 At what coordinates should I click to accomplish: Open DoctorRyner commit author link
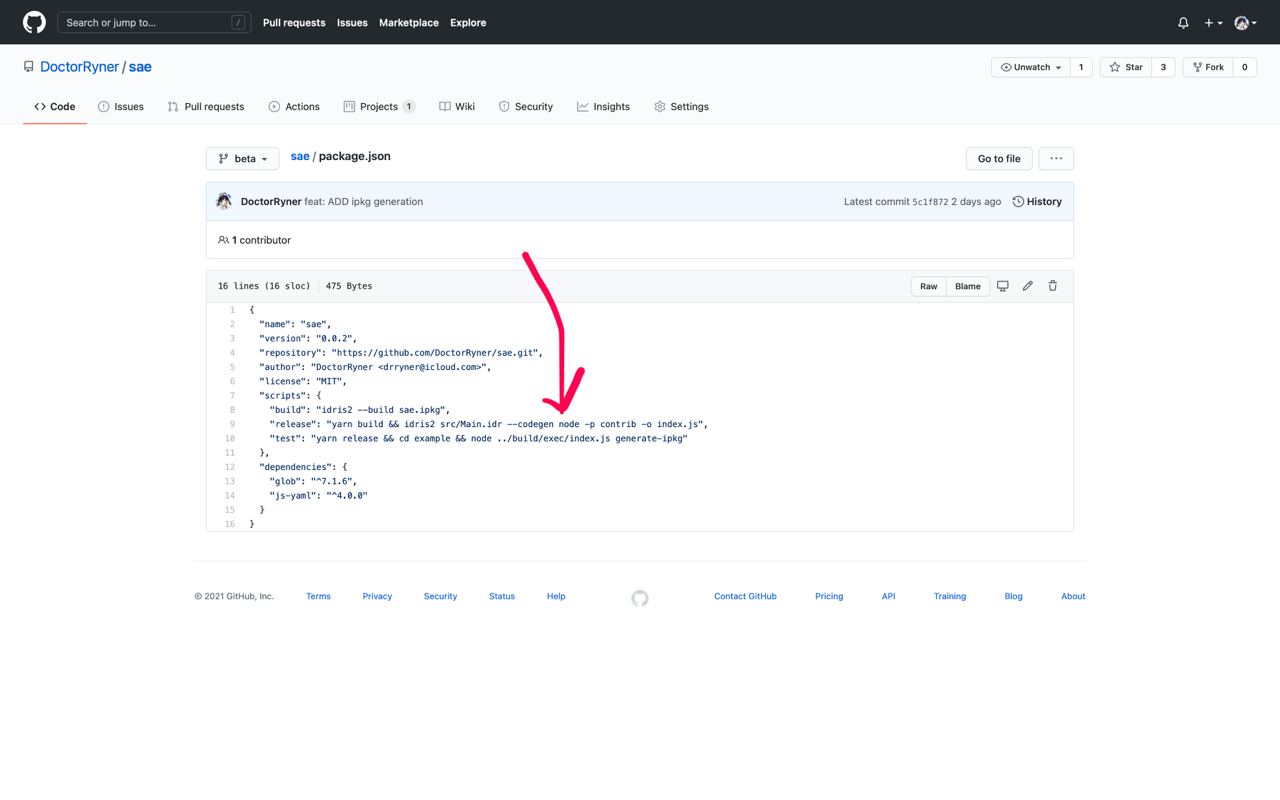pos(271,201)
